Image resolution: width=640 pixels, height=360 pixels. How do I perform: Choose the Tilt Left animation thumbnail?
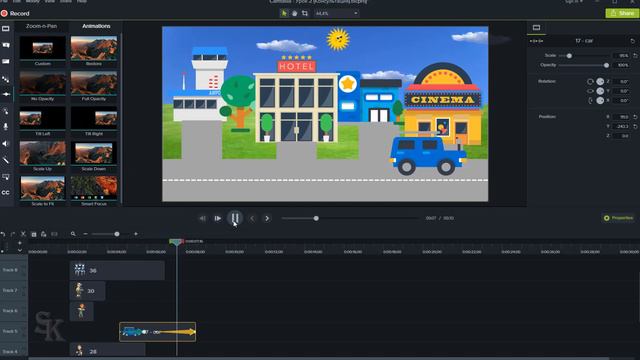[42, 118]
